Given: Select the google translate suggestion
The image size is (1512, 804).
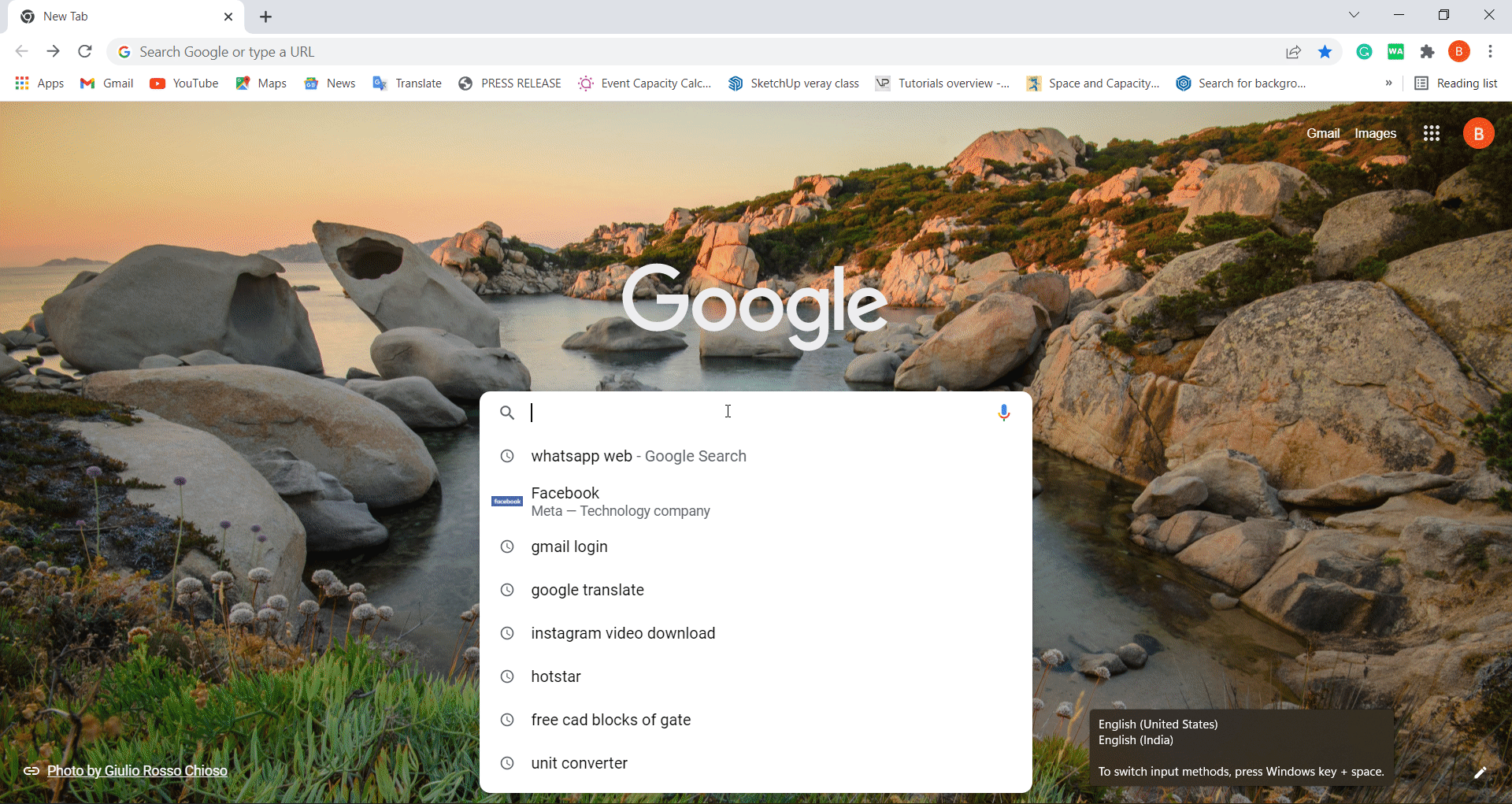Looking at the screenshot, I should point(756,590).
